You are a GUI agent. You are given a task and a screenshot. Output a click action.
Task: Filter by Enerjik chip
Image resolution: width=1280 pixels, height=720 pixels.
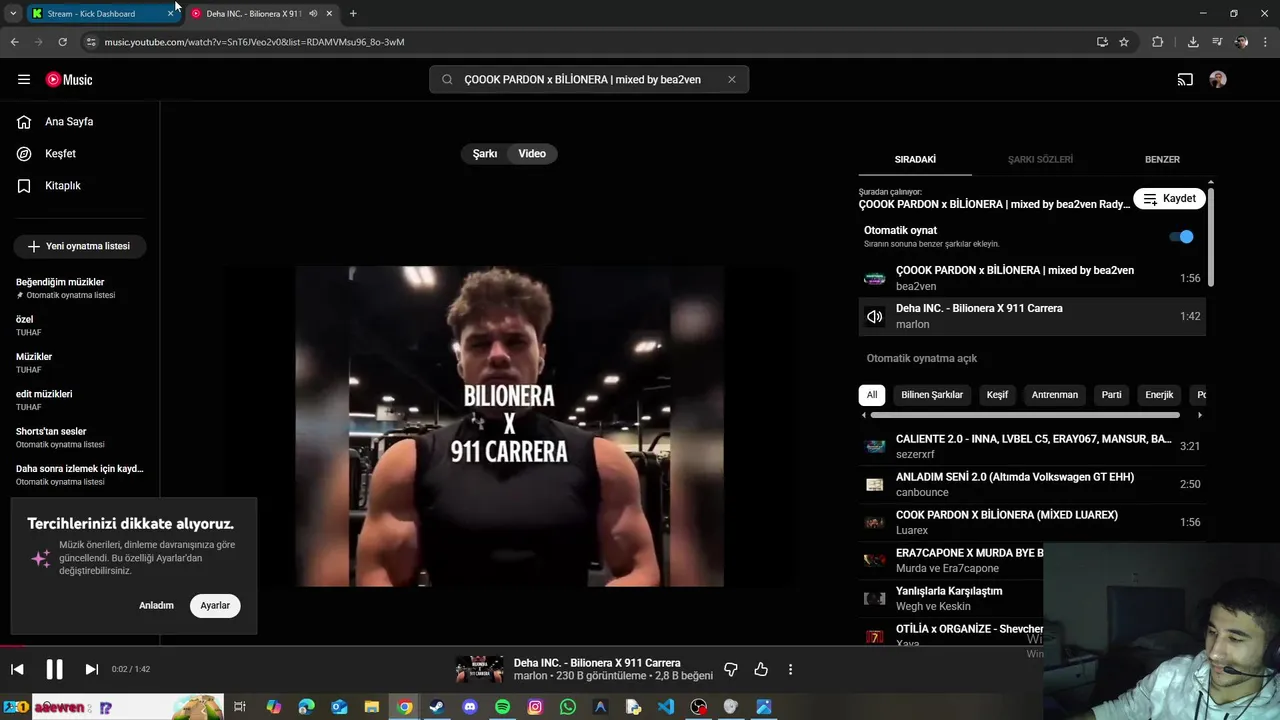pos(1159,395)
